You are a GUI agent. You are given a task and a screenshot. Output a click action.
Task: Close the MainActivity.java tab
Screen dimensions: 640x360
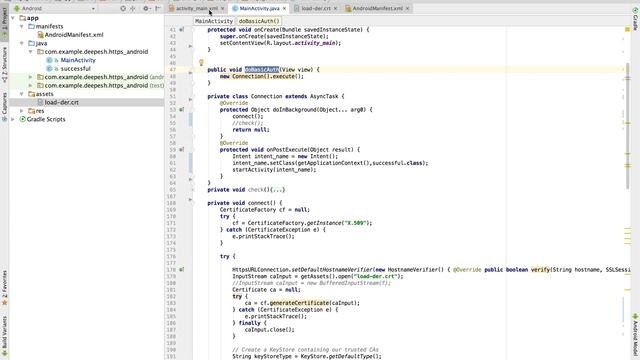284,8
